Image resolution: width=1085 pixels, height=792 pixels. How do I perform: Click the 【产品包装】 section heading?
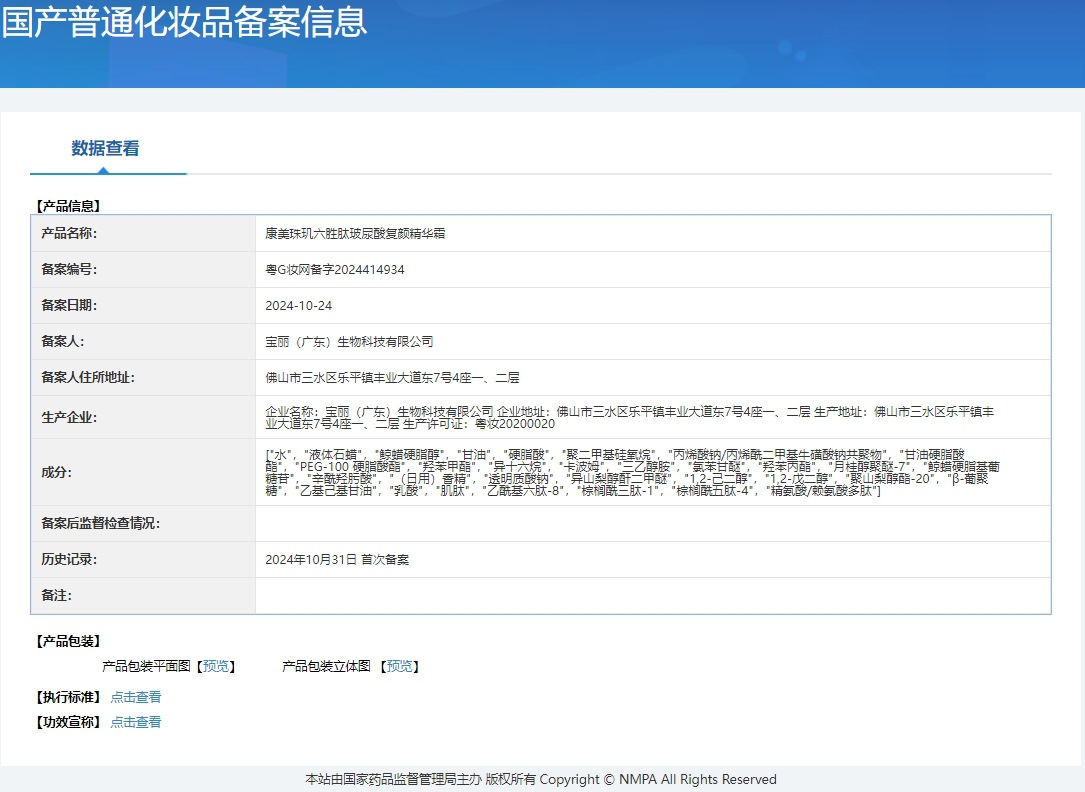[69, 641]
